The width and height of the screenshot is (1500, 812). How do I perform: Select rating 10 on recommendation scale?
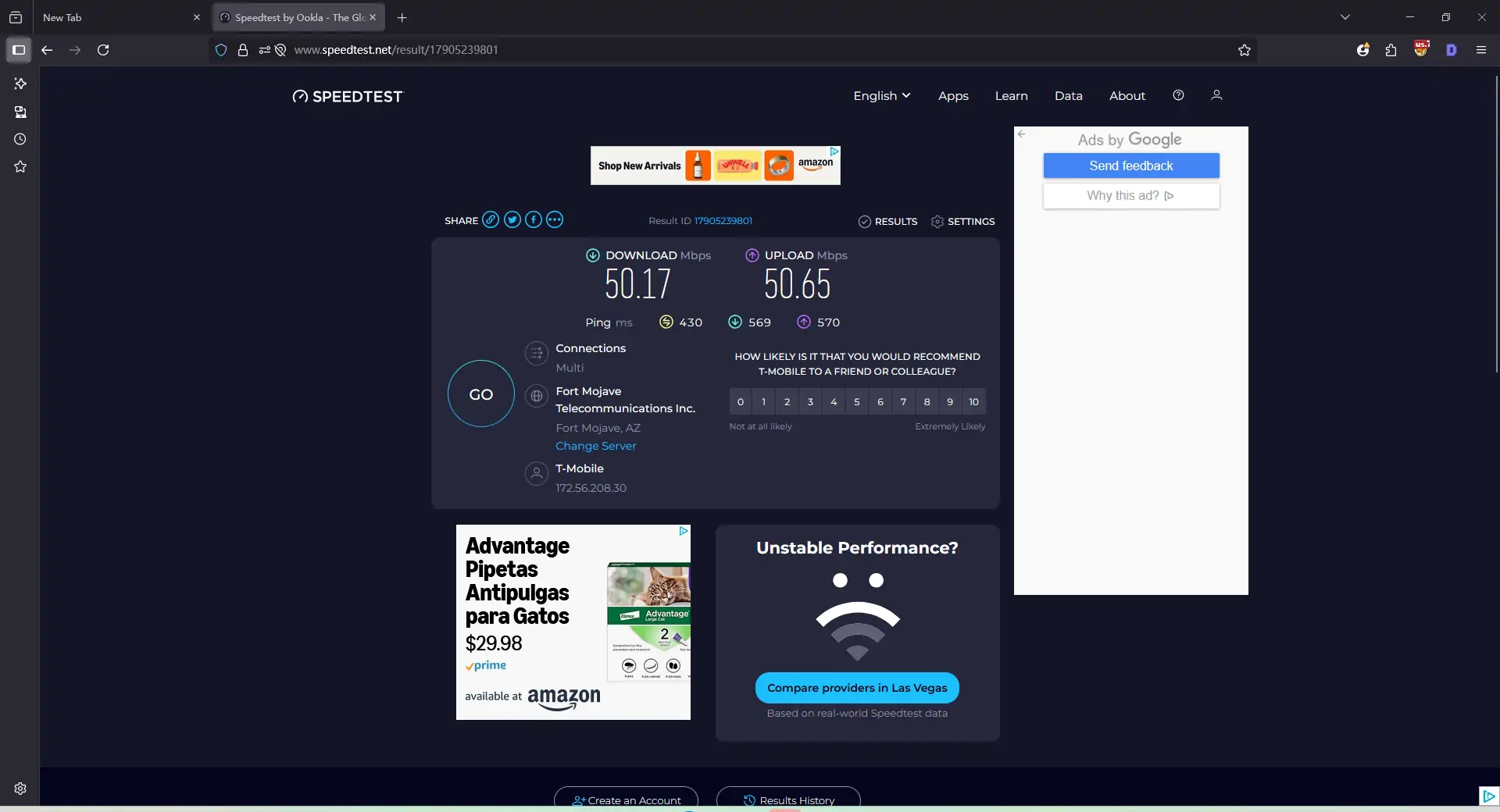point(974,402)
